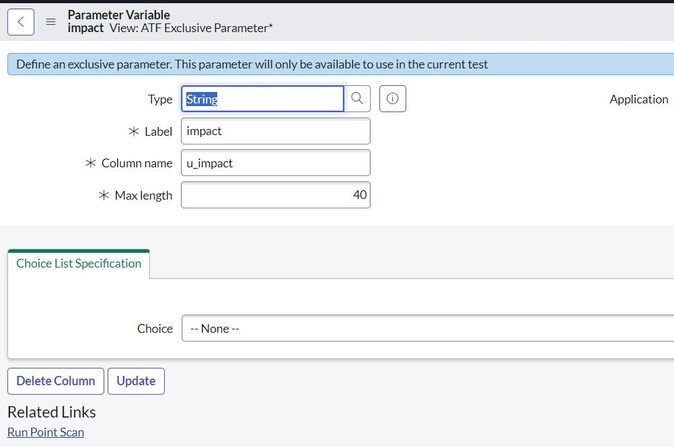
Task: Open the Type lookup magnifier icon
Action: point(357,99)
